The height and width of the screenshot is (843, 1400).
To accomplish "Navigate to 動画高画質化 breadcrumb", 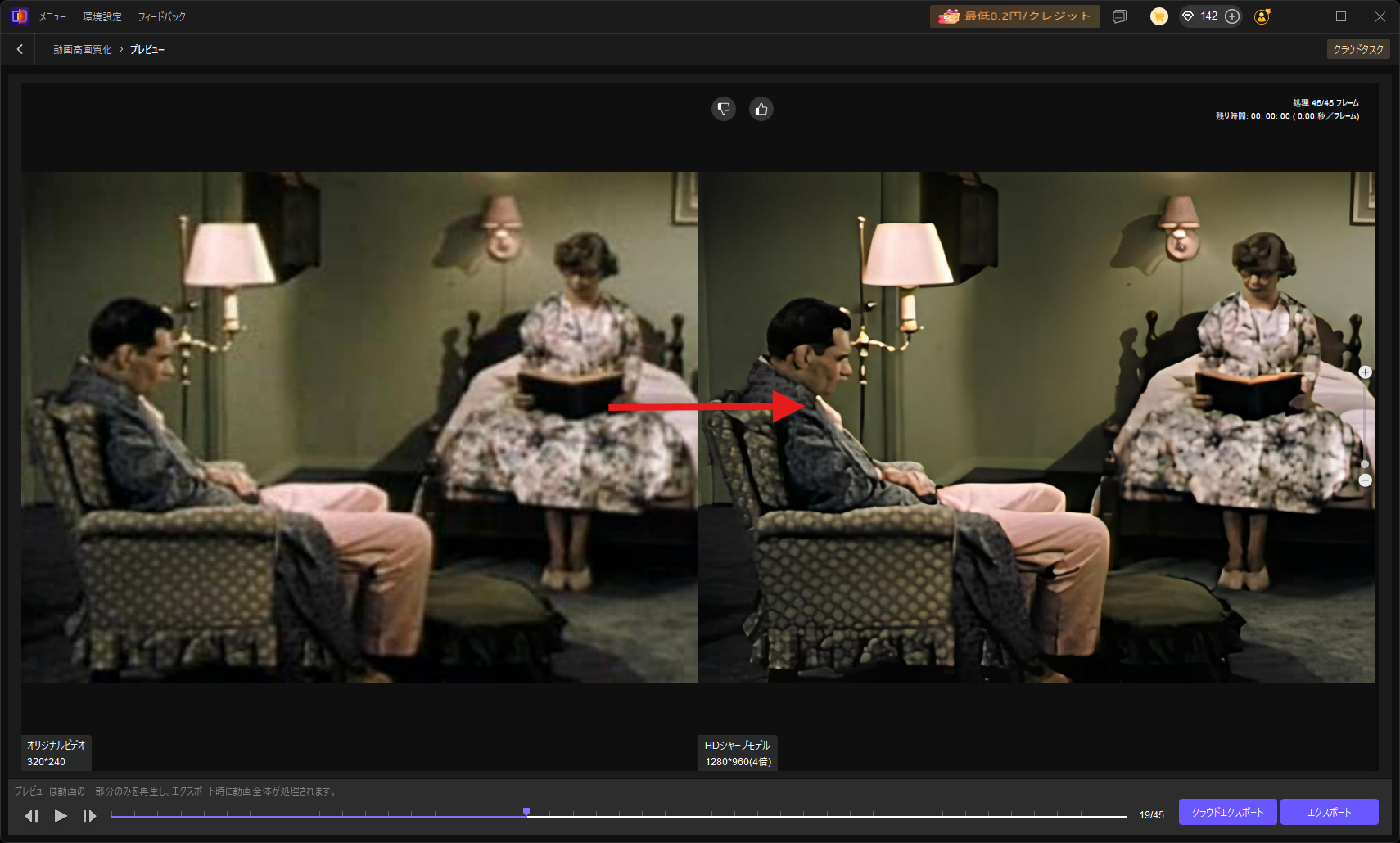I will (83, 50).
